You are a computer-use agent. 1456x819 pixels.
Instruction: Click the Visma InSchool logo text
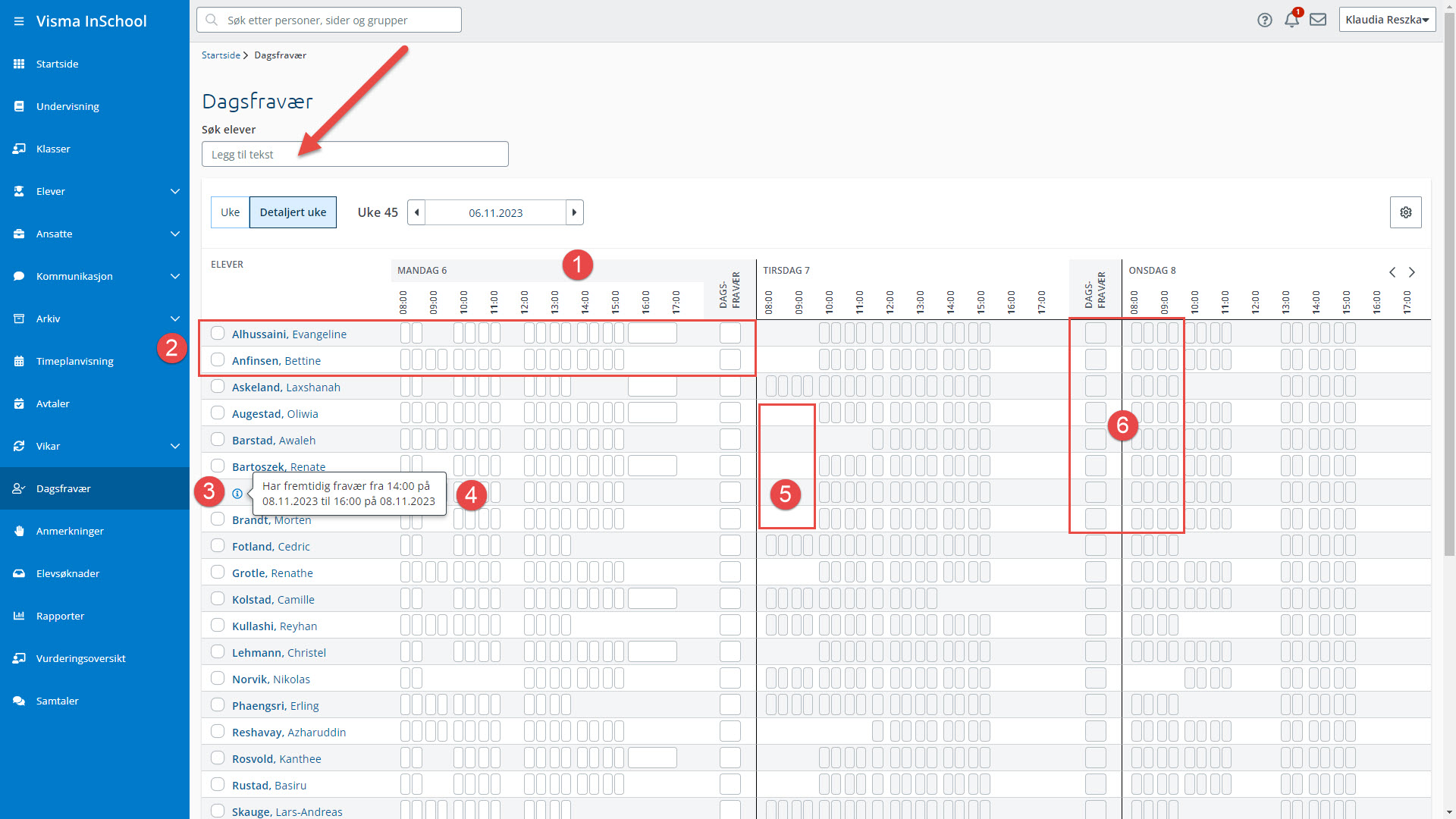(92, 21)
